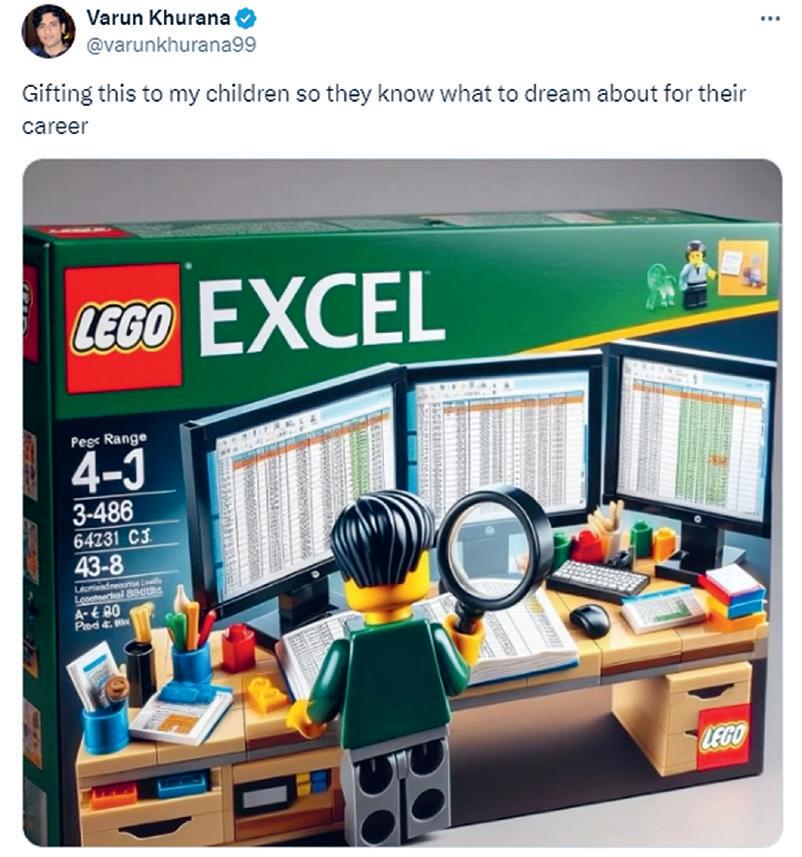Click the tweet text about gifting children
This screenshot has height=857, width=802.
384,109
